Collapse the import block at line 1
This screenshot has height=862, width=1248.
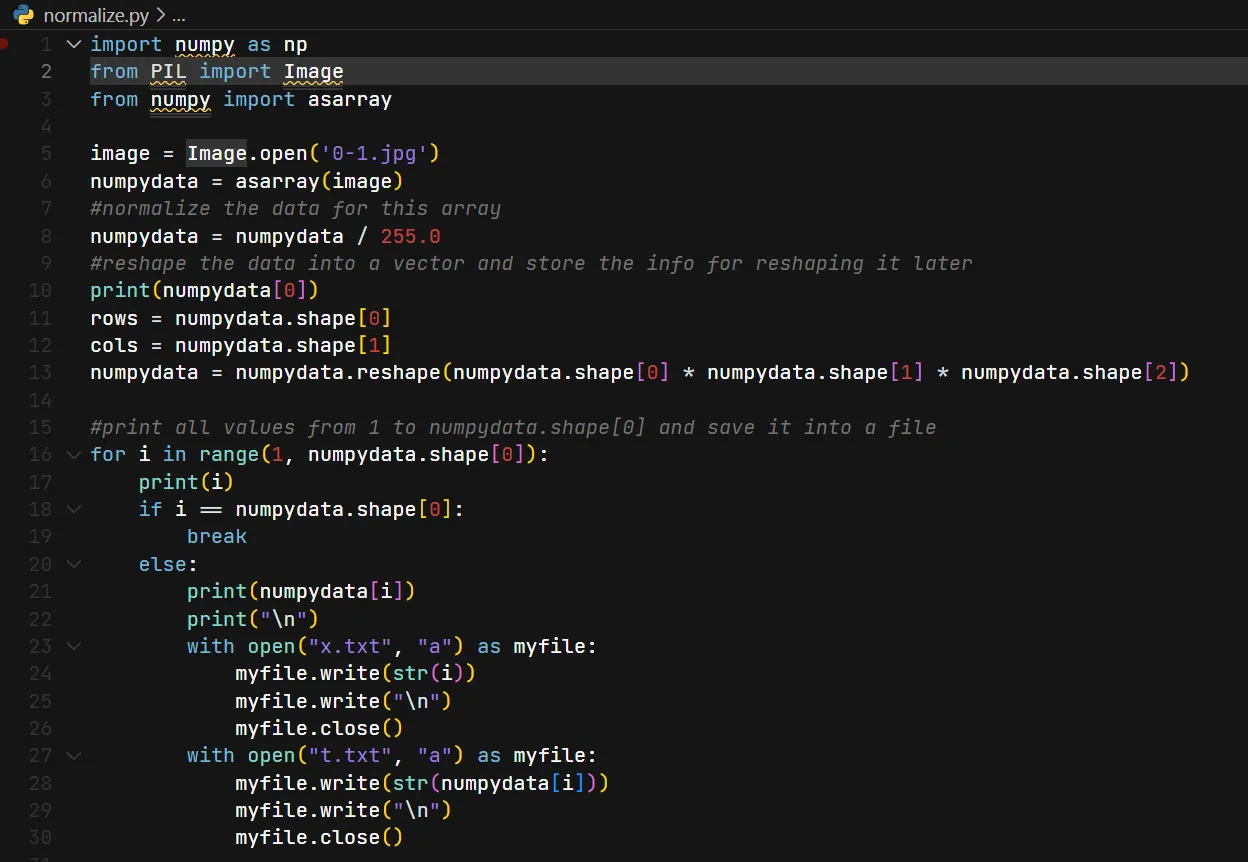click(x=73, y=44)
